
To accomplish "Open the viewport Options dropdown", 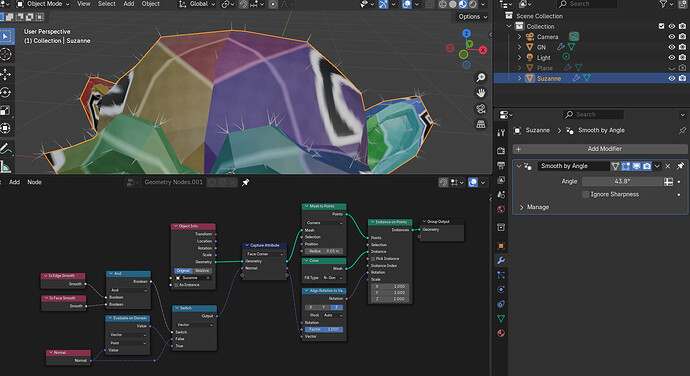I will 473,17.
